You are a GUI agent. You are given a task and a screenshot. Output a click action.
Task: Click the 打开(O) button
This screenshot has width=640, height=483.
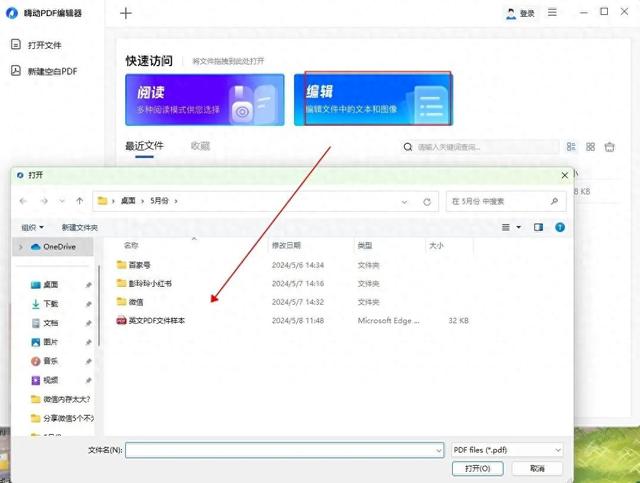tap(478, 469)
